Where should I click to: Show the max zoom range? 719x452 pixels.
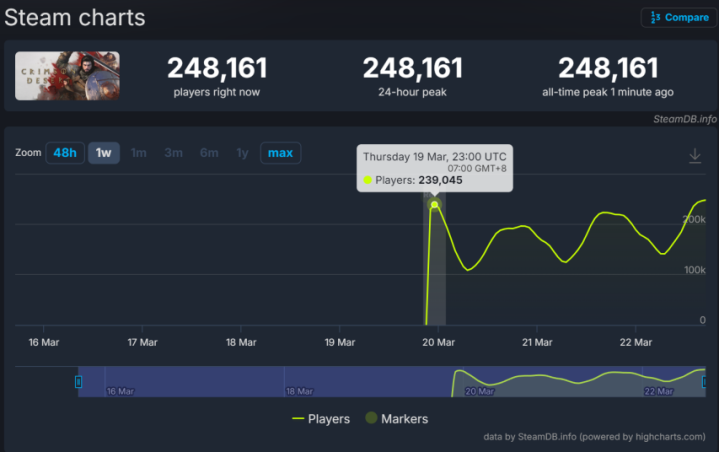coord(280,153)
